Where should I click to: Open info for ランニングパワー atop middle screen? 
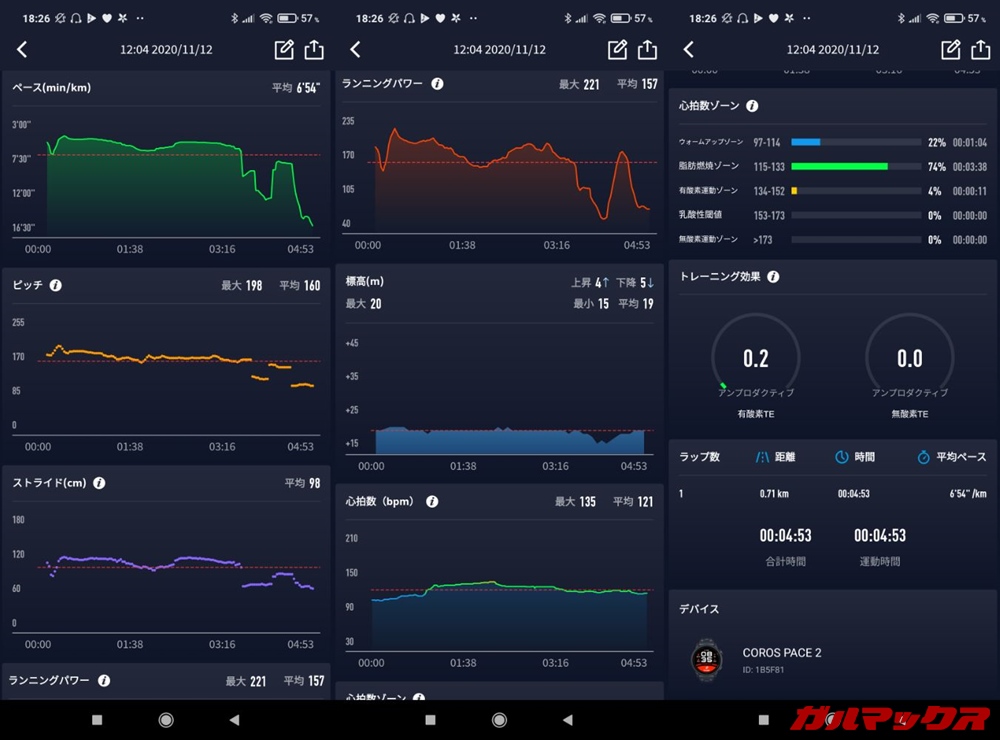pyautogui.click(x=437, y=84)
